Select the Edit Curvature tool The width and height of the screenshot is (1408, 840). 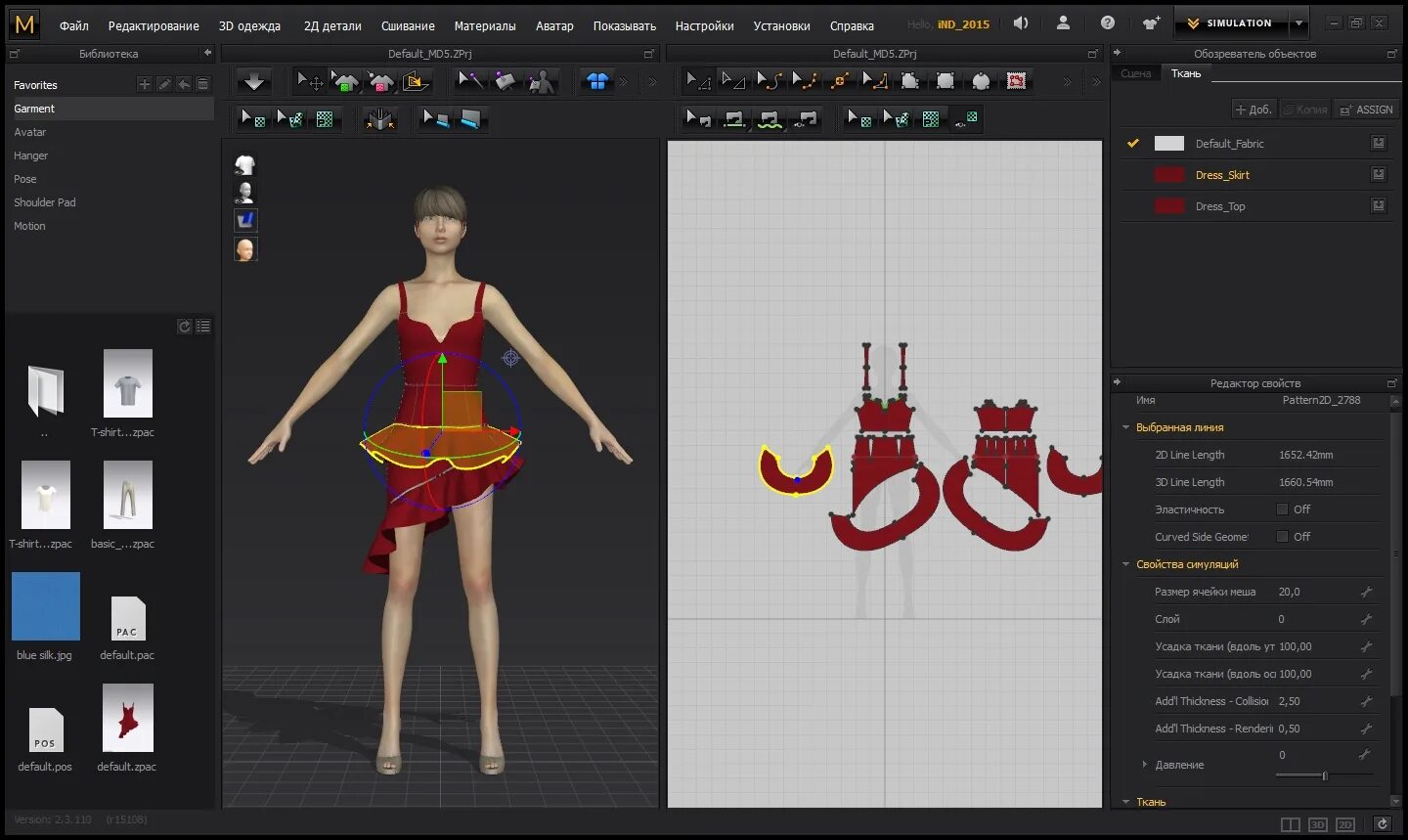(769, 81)
